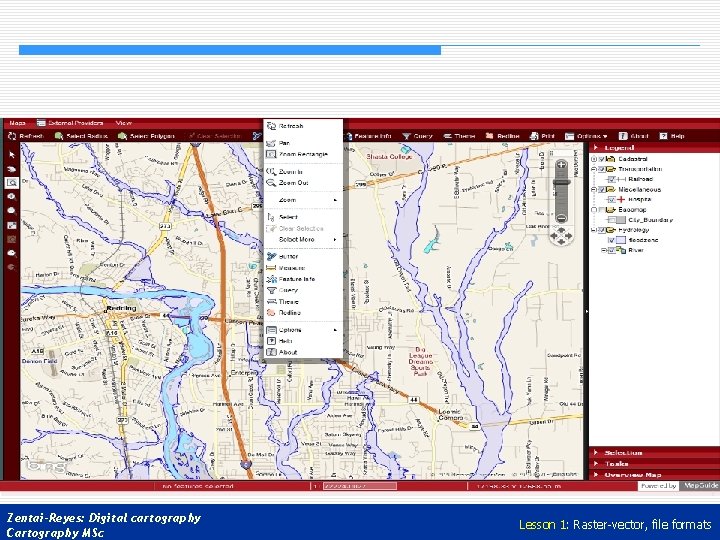Open Help from the top toolbar

point(672,136)
